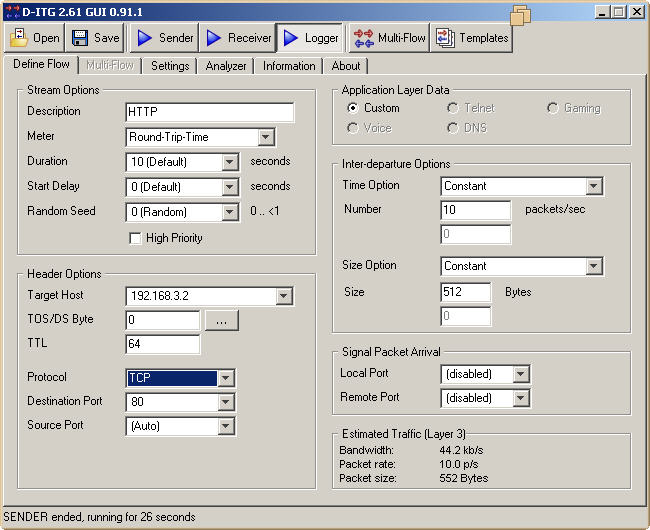
Task: Toggle the Logger play icon
Action: [291, 38]
